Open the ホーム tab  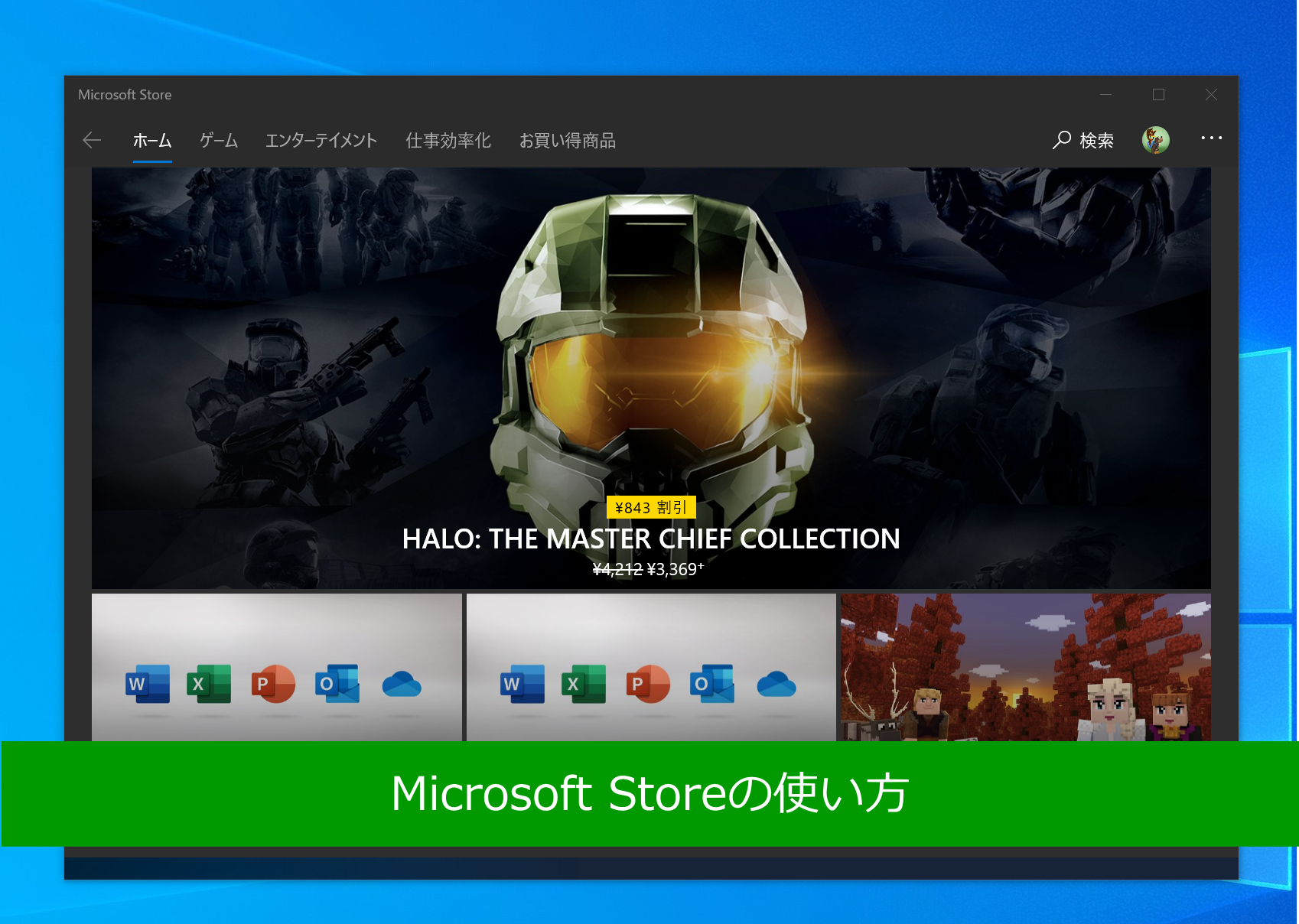[152, 141]
